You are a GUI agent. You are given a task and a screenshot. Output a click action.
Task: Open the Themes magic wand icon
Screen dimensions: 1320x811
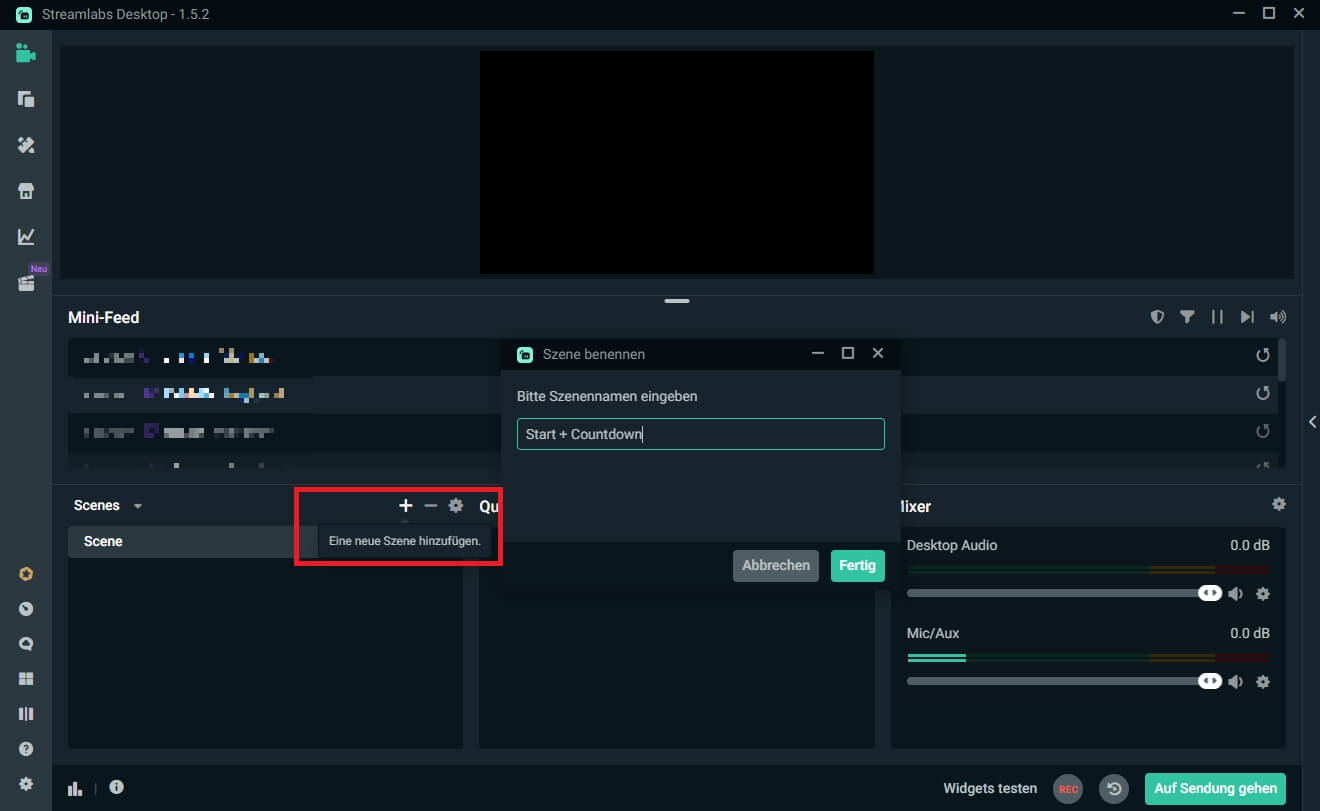pos(25,145)
